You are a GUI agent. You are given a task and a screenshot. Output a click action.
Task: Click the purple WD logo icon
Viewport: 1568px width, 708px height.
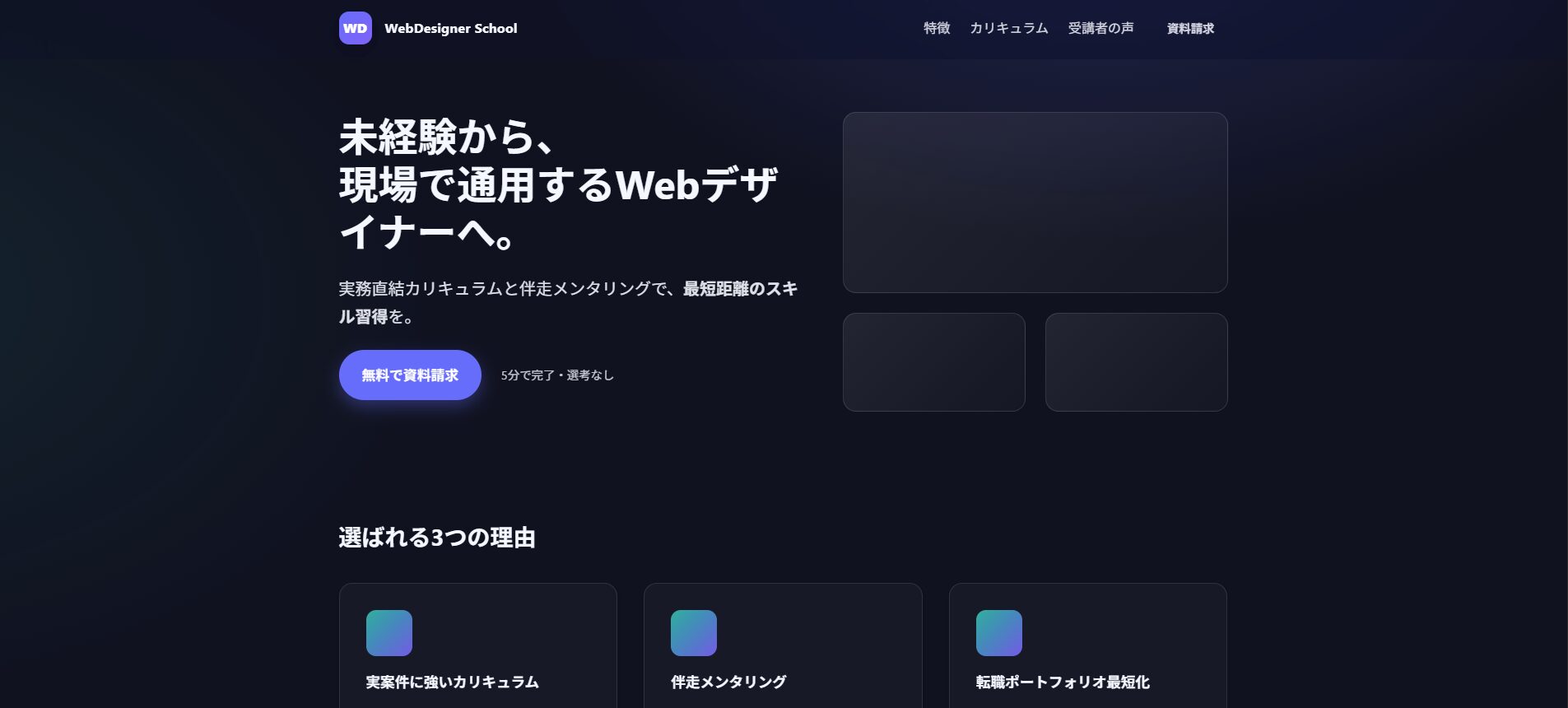(x=356, y=28)
